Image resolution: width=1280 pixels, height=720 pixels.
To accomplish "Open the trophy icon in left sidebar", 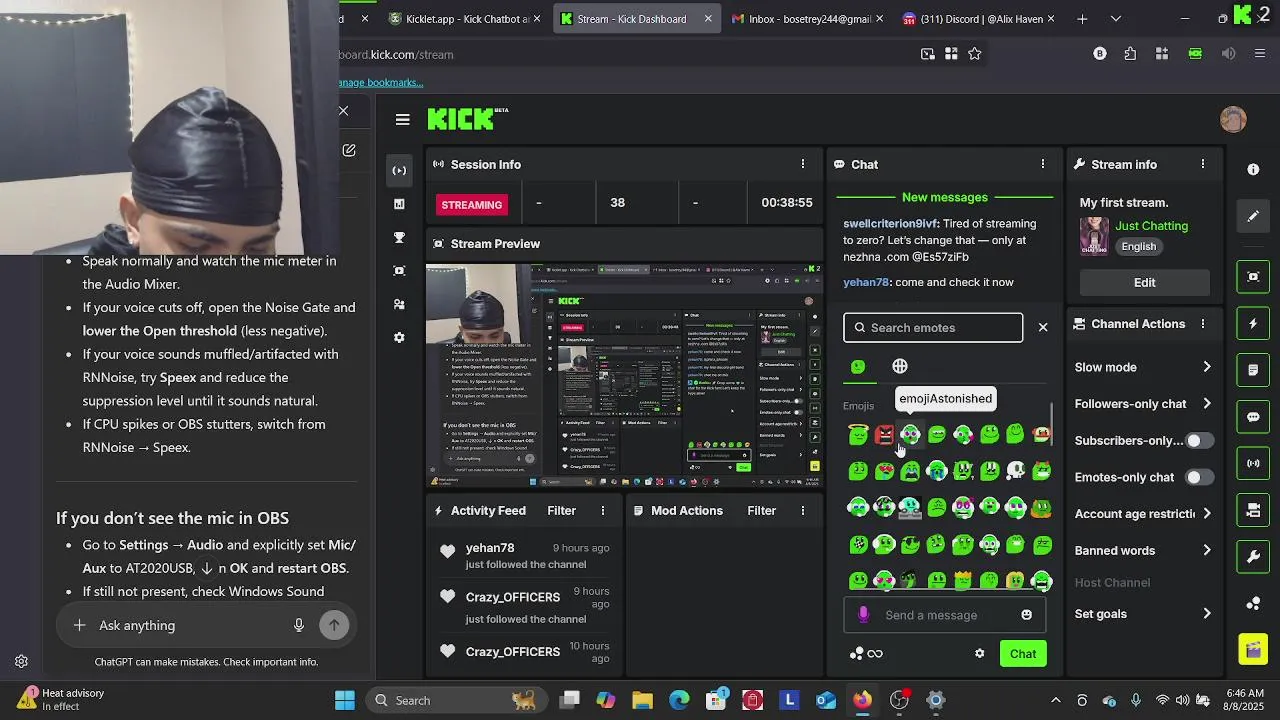I will (399, 237).
